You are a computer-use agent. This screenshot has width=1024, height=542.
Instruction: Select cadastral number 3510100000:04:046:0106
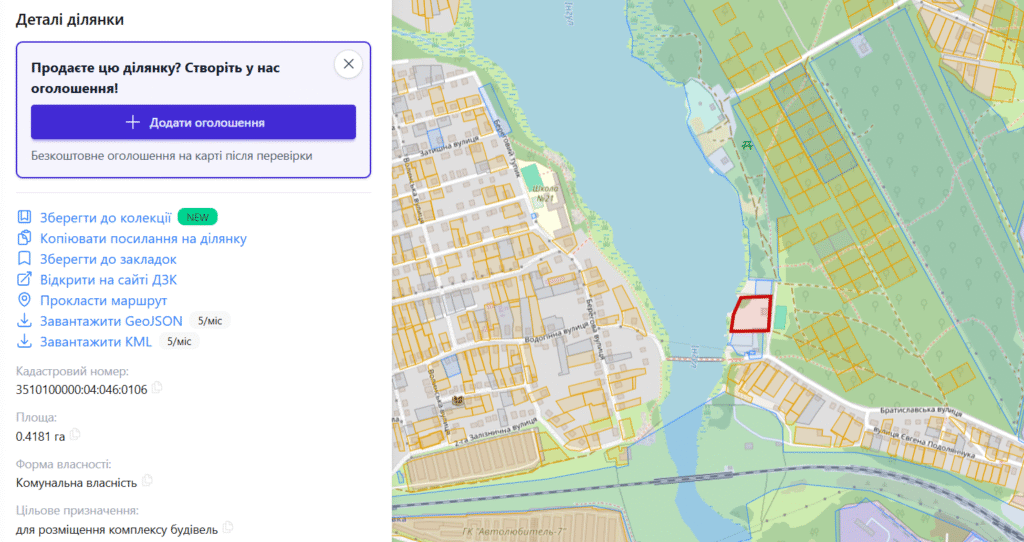[x=82, y=390]
